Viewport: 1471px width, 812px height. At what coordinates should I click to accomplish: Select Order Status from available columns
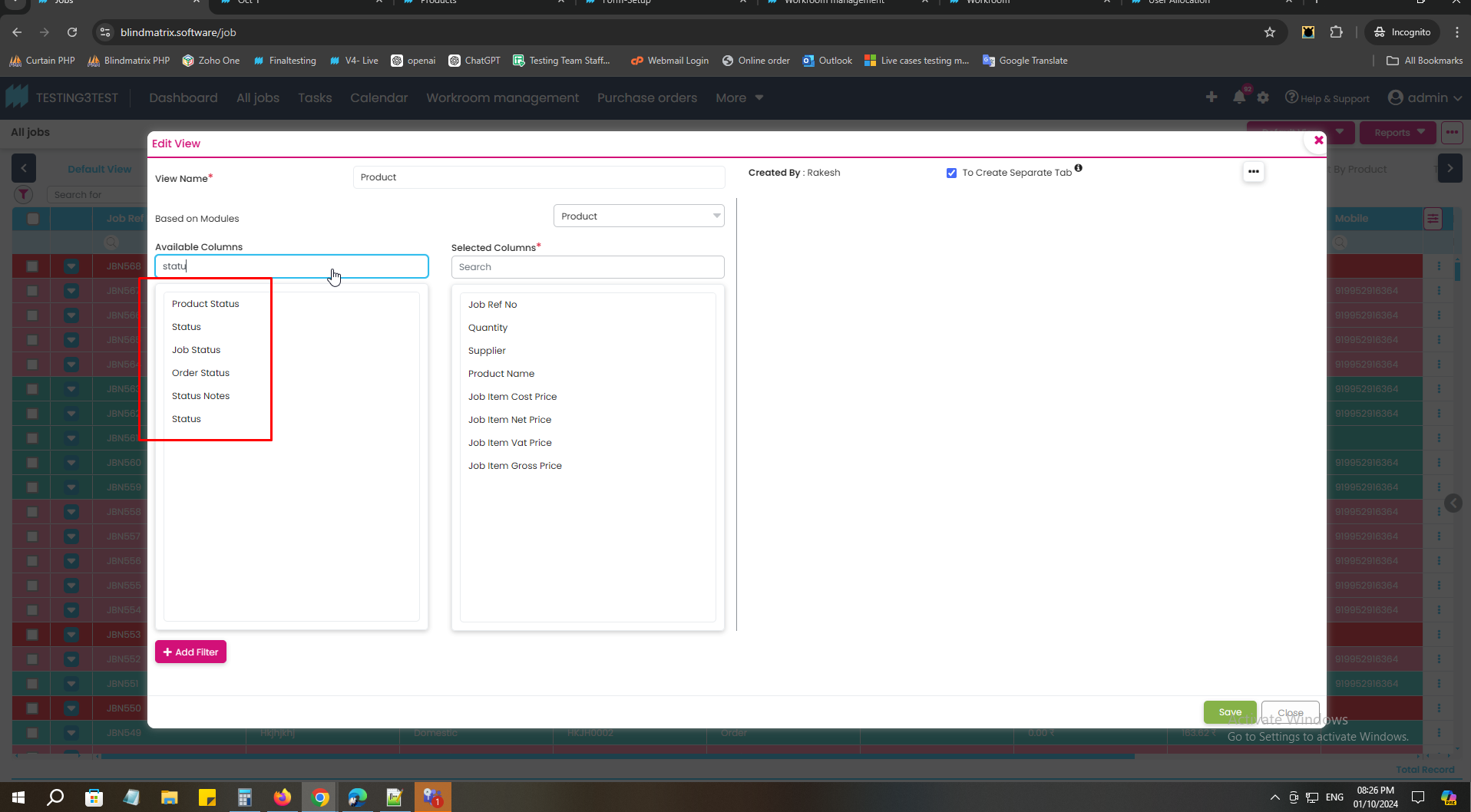200,373
